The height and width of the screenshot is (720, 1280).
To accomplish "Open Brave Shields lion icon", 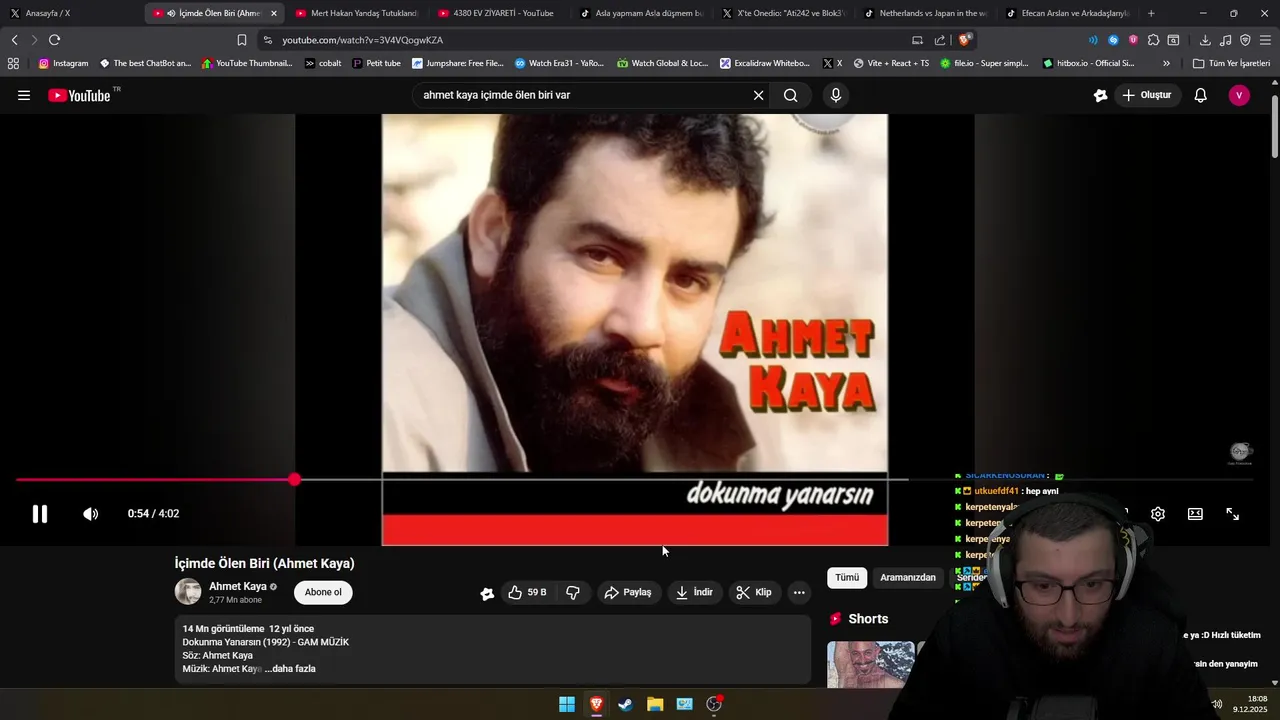I will tap(964, 40).
